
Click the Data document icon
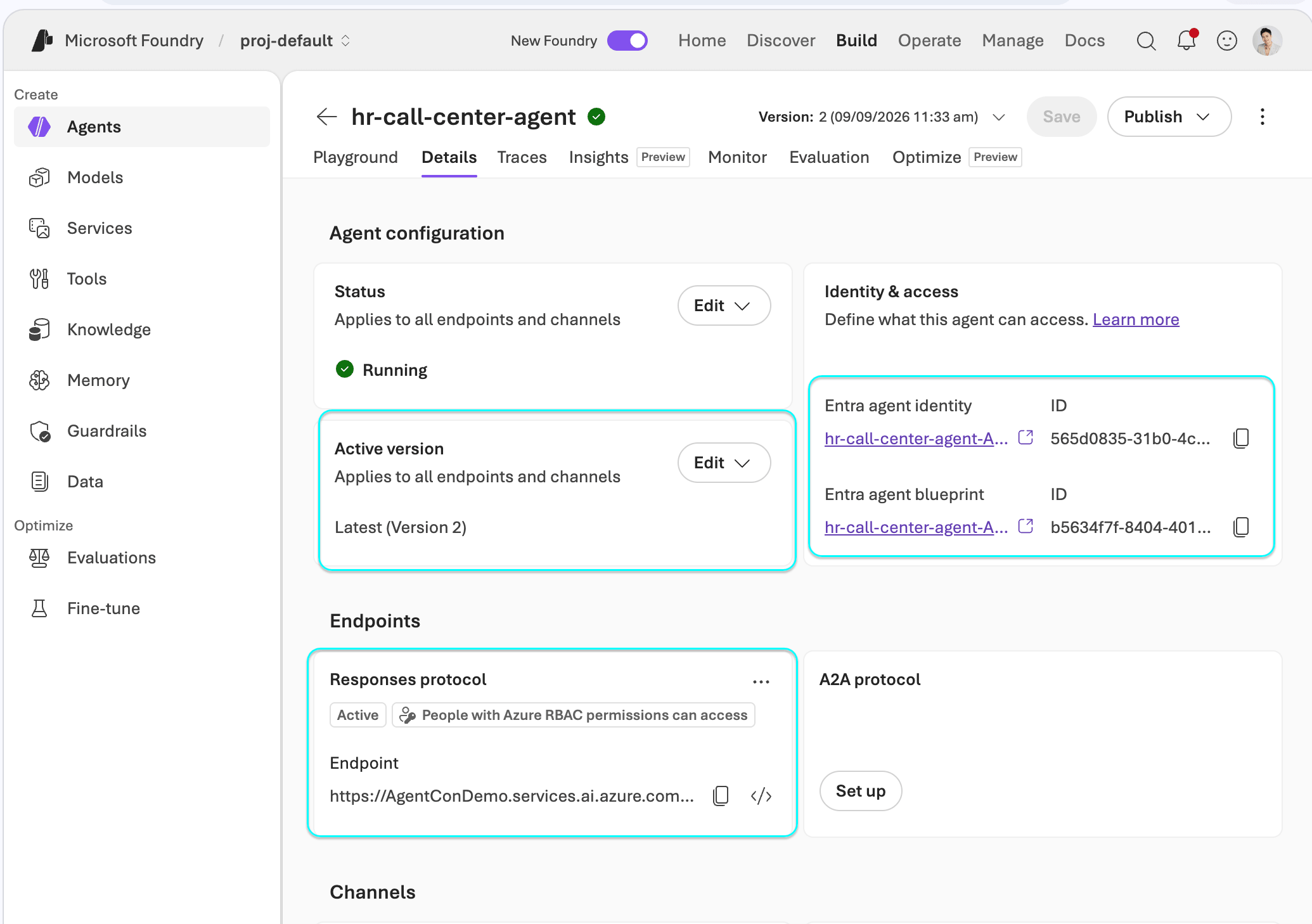coord(39,482)
